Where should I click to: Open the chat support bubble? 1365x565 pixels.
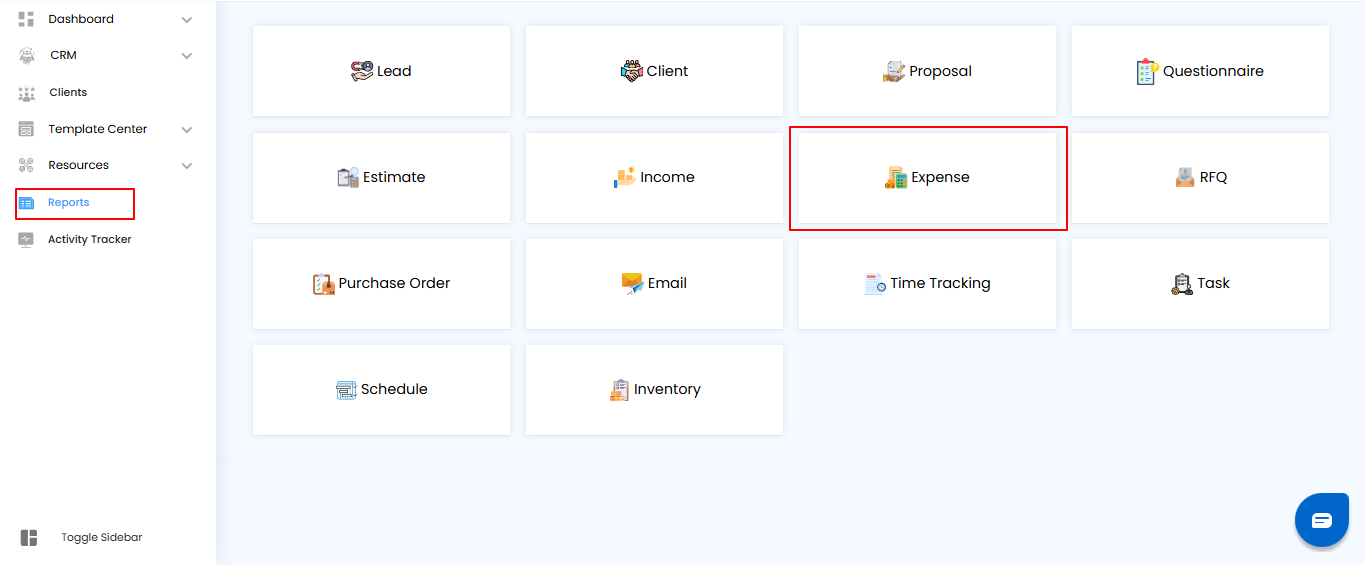pos(1321,520)
